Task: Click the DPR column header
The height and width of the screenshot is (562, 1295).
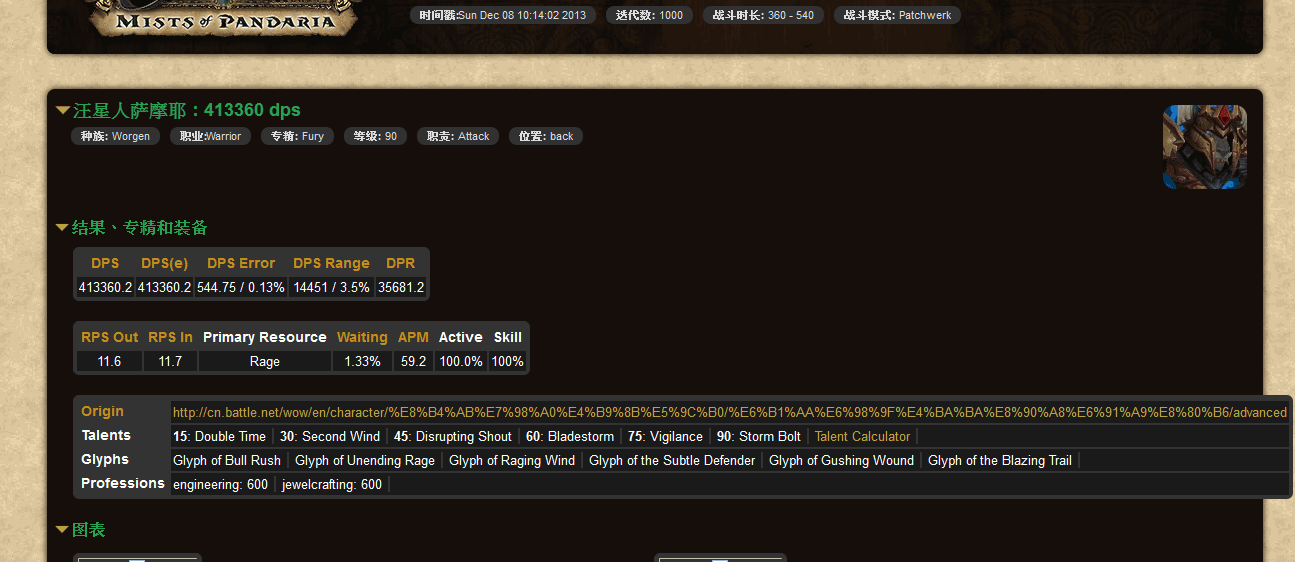Action: point(401,263)
